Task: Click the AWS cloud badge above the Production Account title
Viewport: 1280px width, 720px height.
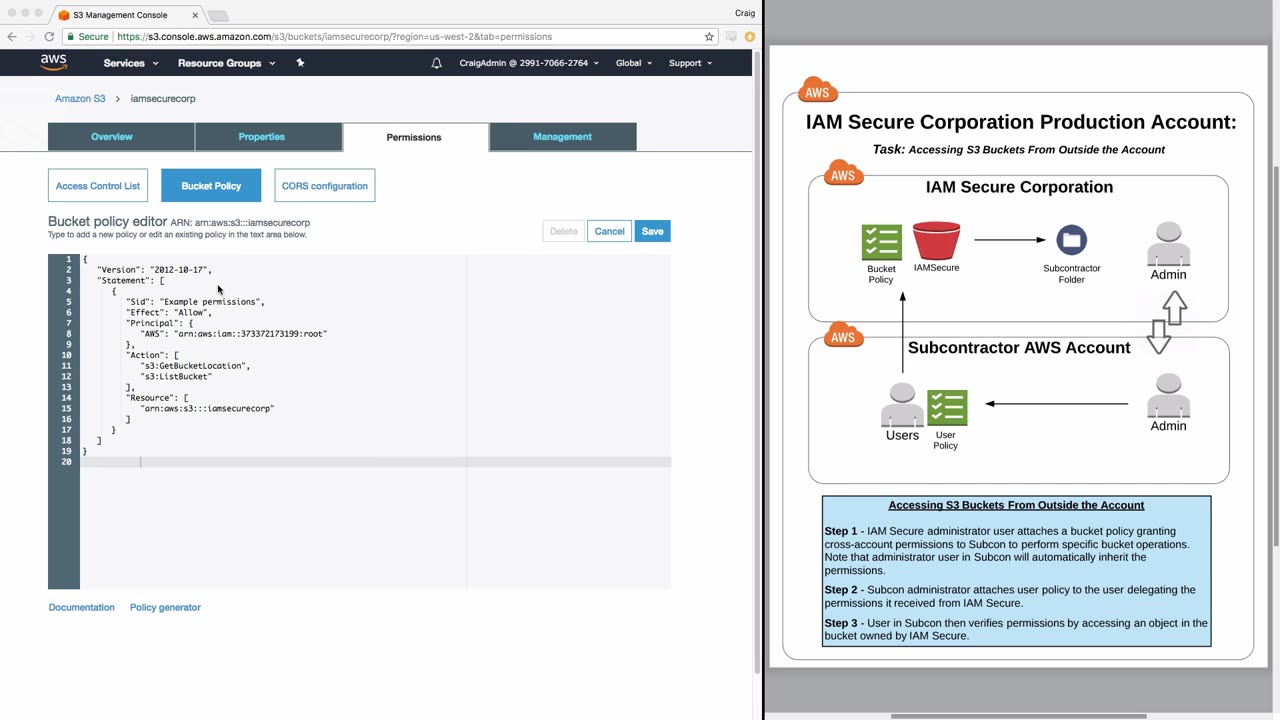Action: (818, 91)
